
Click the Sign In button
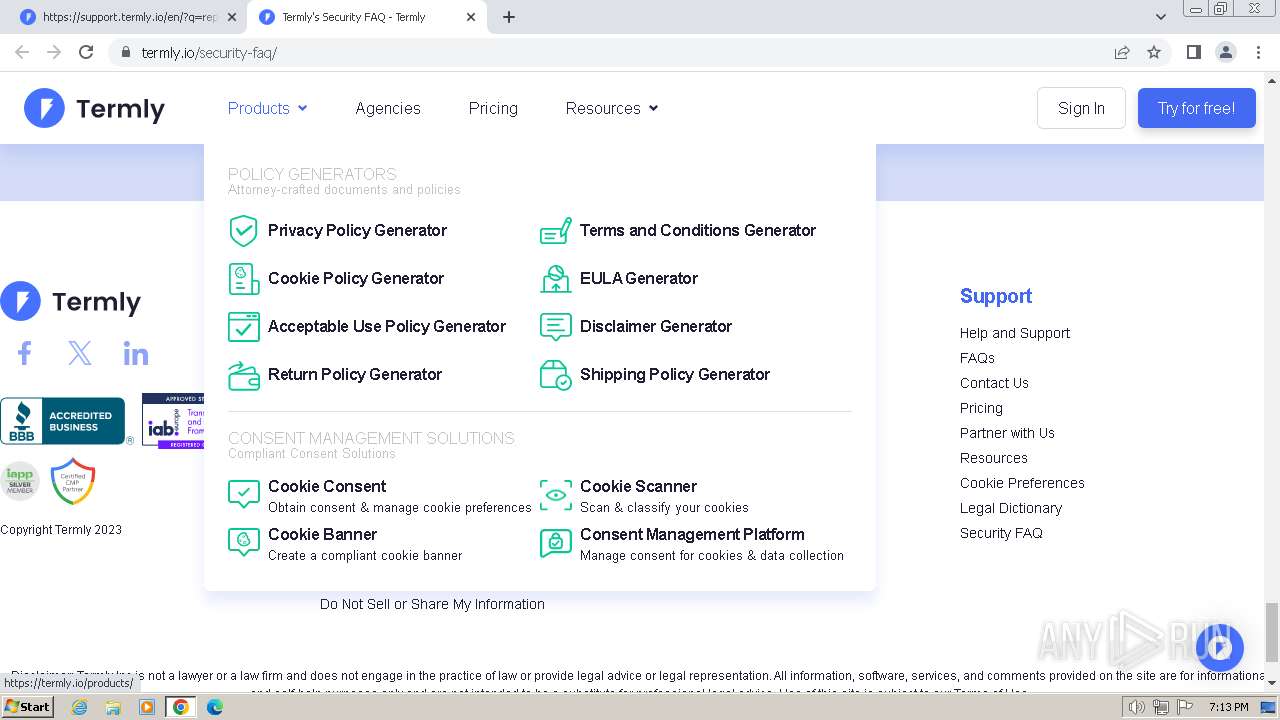point(1081,108)
